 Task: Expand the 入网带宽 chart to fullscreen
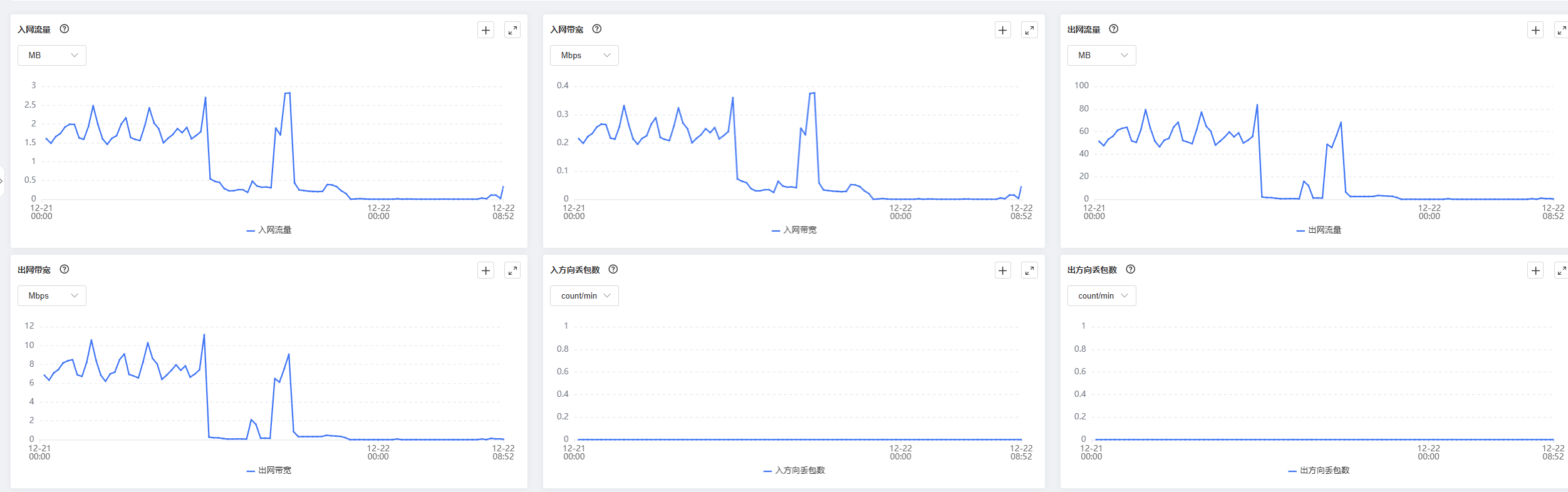tap(1029, 30)
